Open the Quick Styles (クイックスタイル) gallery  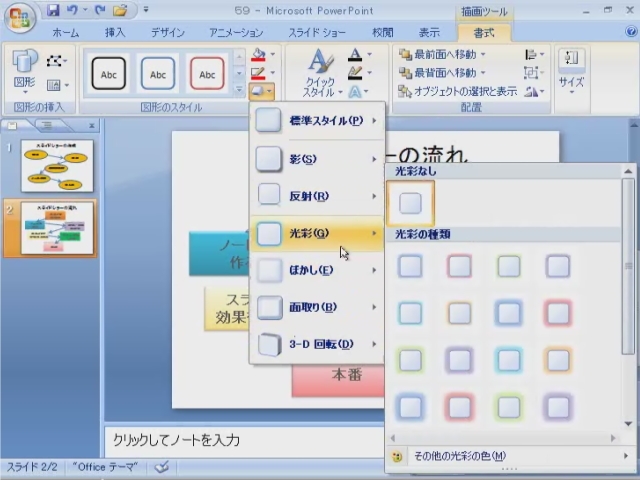click(x=320, y=74)
